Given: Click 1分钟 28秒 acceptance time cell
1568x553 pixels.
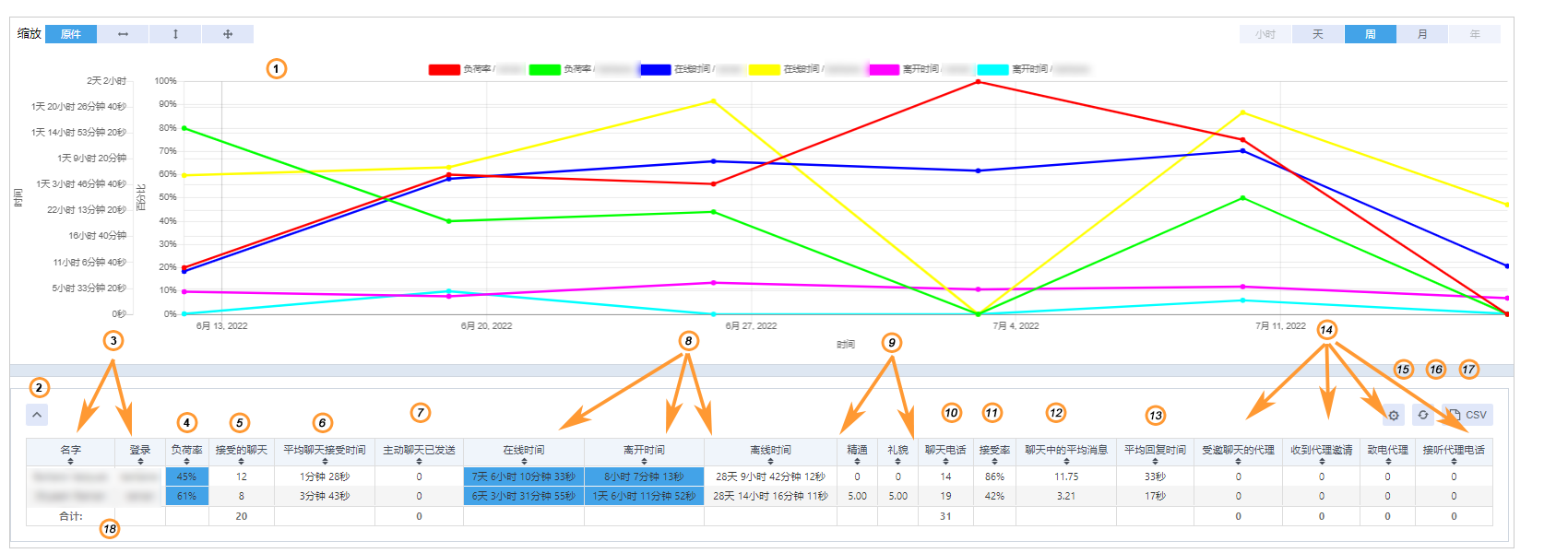Looking at the screenshot, I should (325, 477).
